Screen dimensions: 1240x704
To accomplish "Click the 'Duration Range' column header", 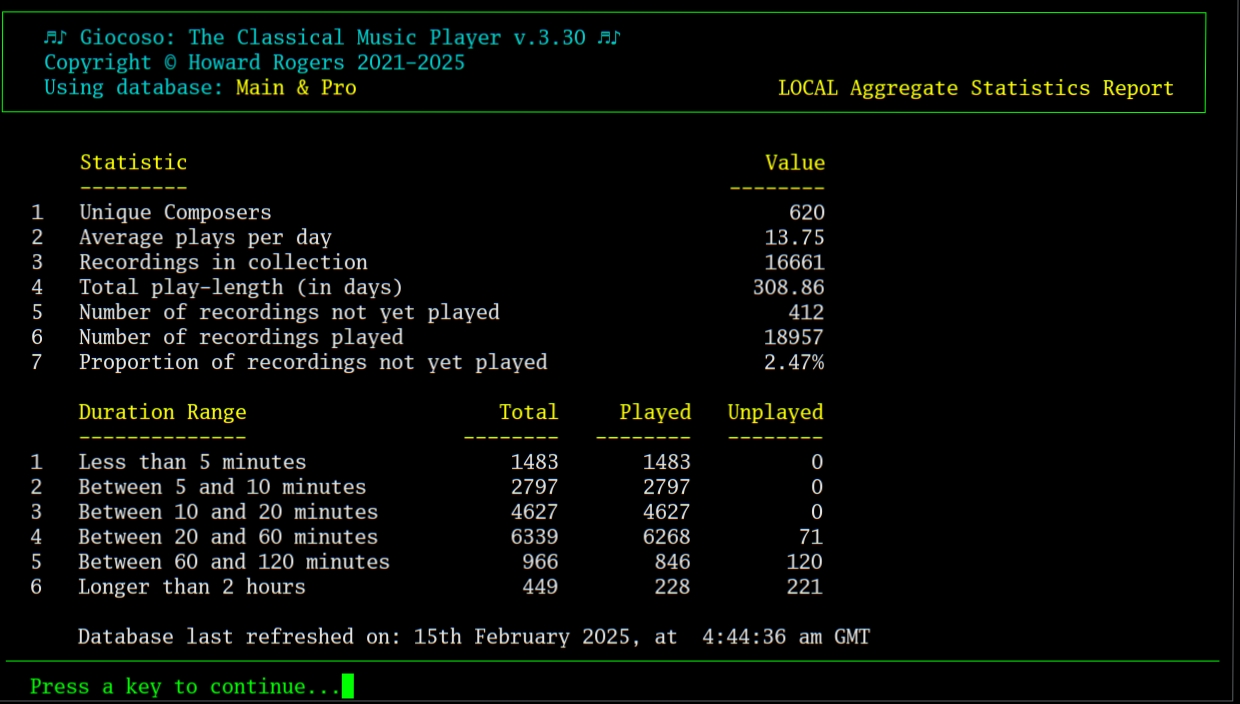I will pyautogui.click(x=162, y=412).
